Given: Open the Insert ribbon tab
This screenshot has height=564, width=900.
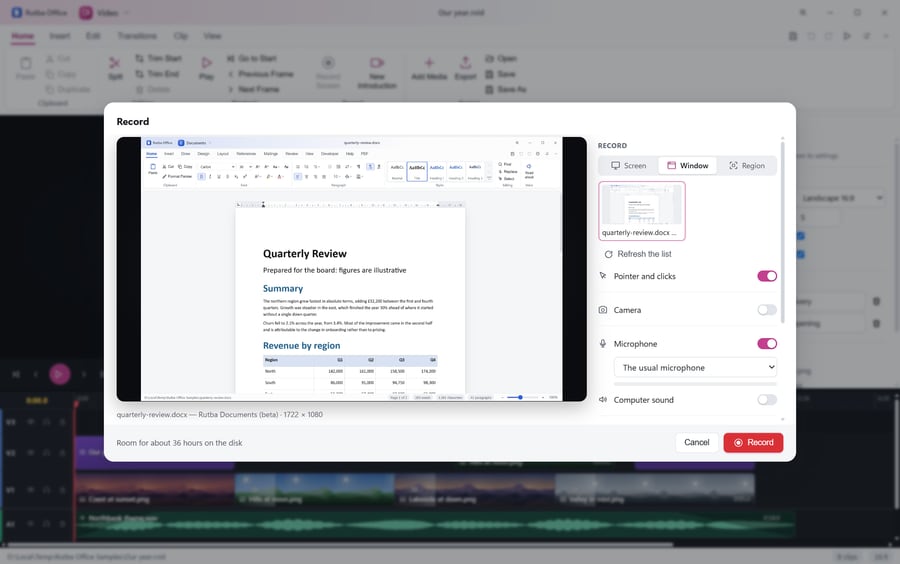Looking at the screenshot, I should pos(60,36).
